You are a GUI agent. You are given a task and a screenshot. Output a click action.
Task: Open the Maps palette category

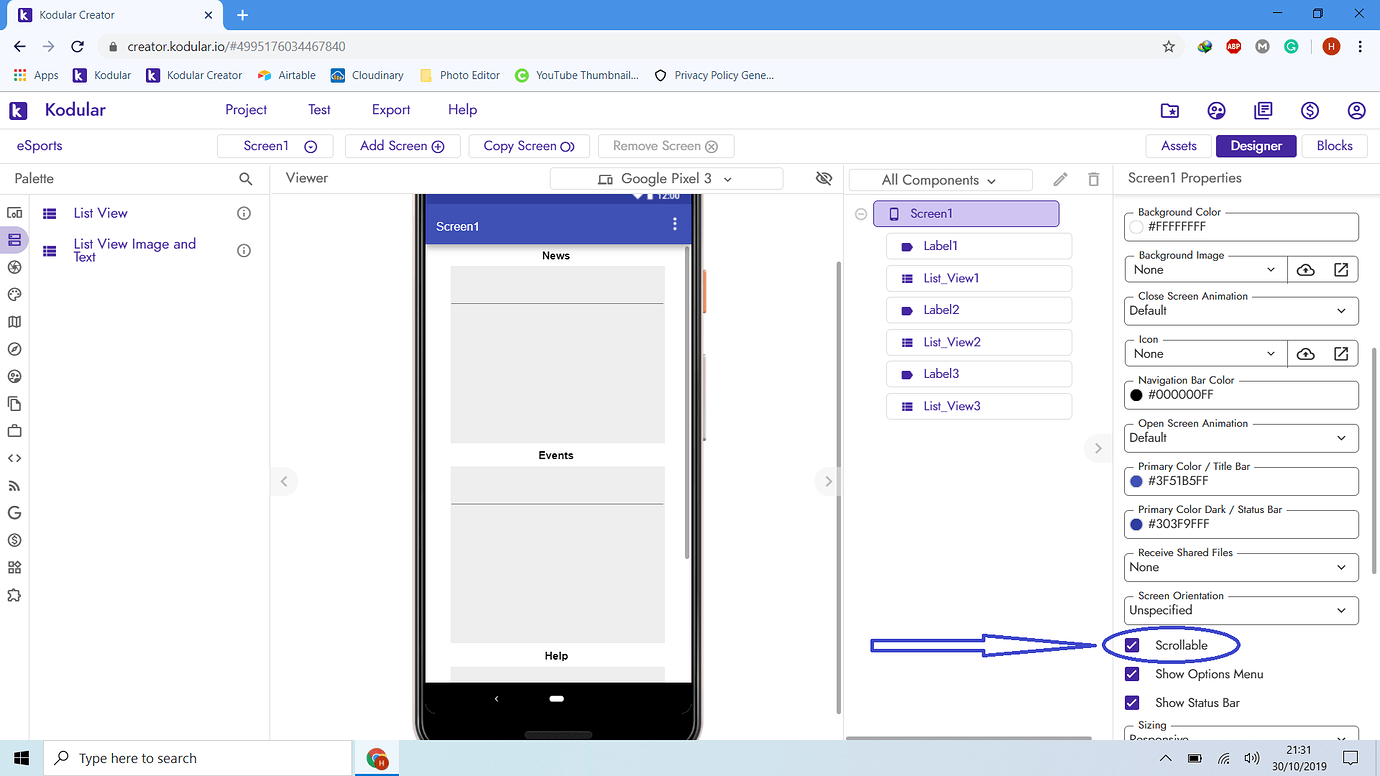pos(14,321)
